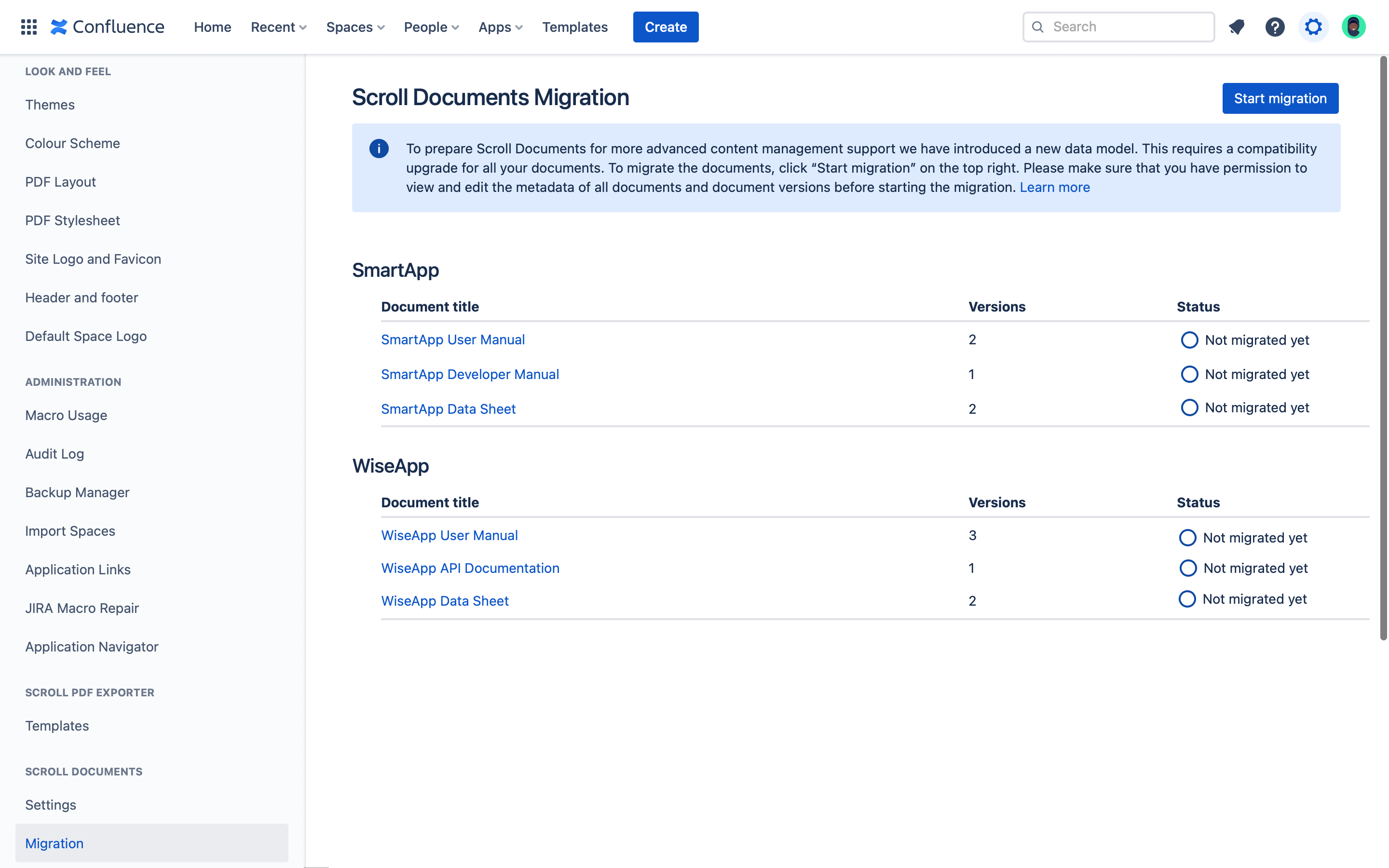Click the apps grid waffle icon
1389x868 pixels.
(x=28, y=27)
